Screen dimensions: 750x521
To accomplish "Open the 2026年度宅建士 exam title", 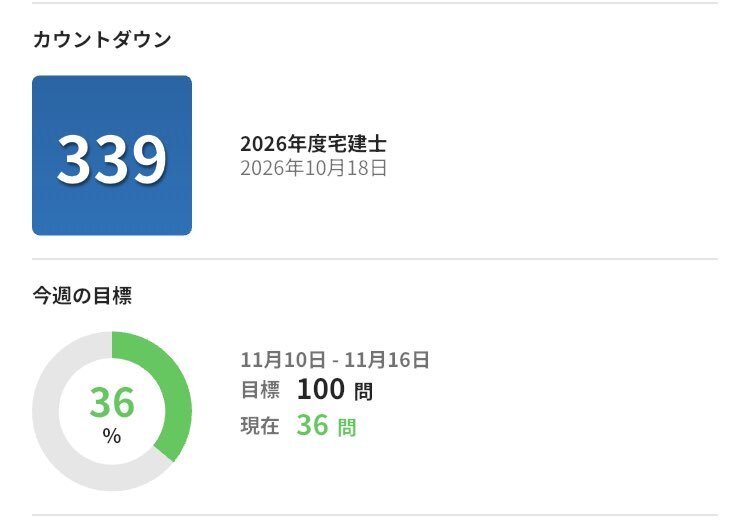I will coord(313,144).
